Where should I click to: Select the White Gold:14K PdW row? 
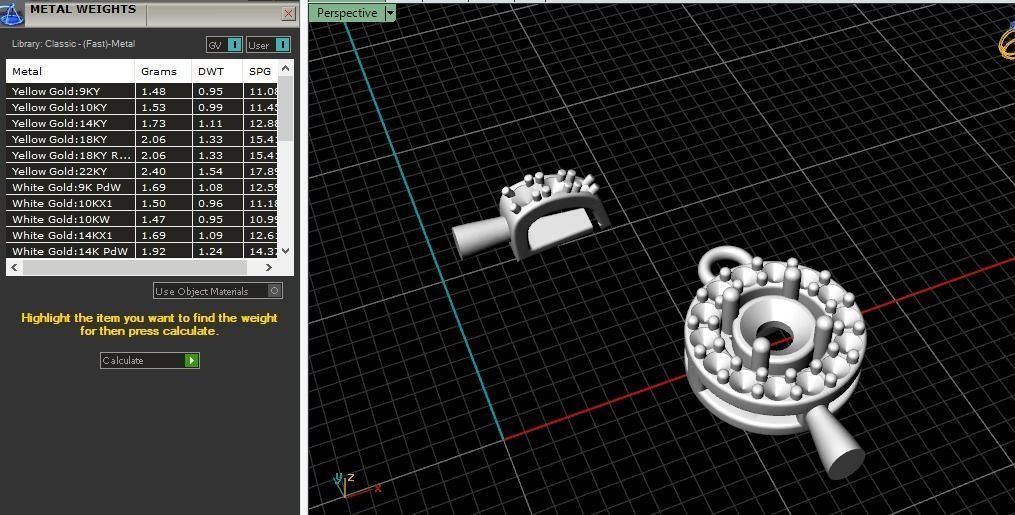[142, 251]
